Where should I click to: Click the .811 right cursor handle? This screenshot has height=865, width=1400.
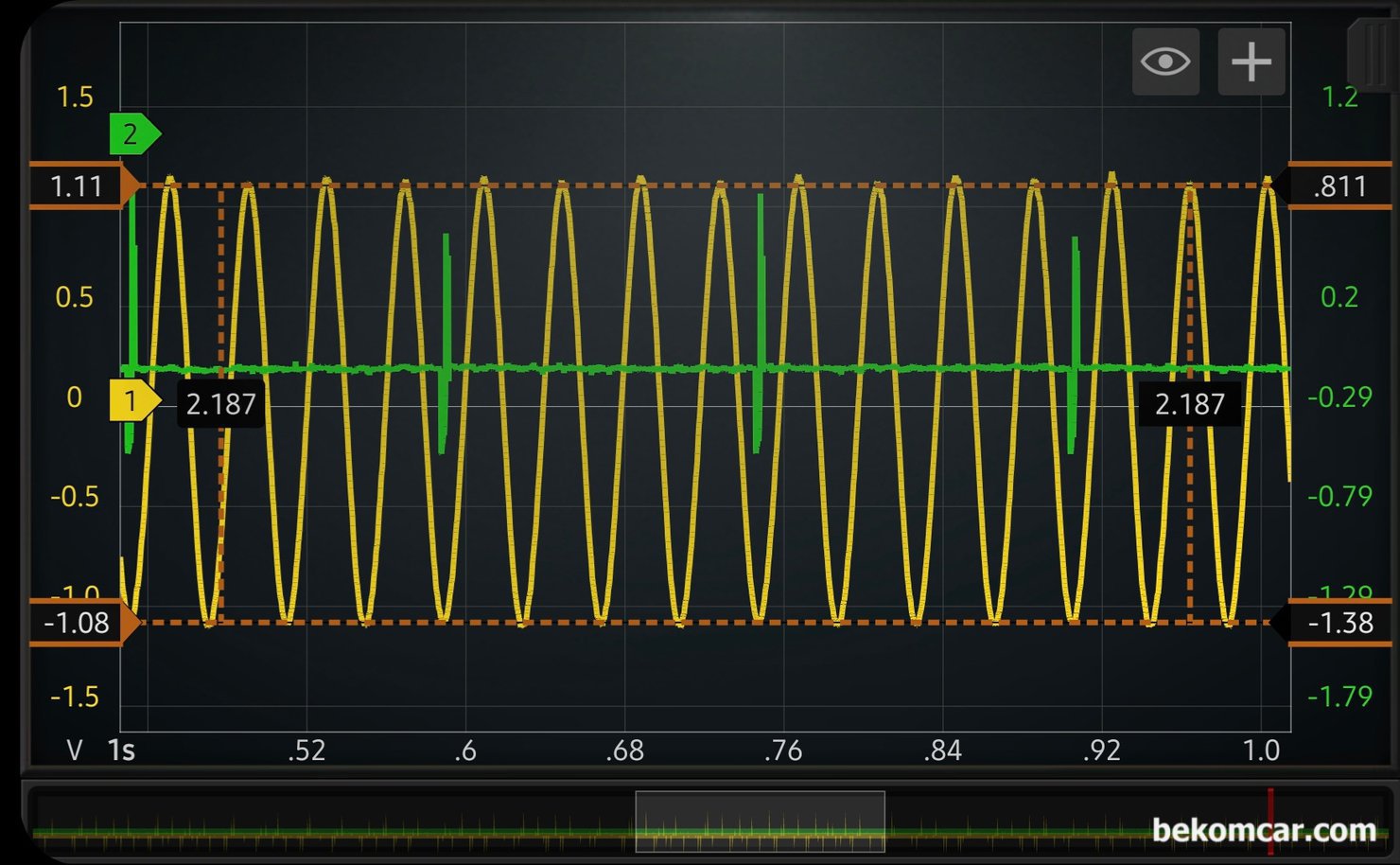(1339, 185)
